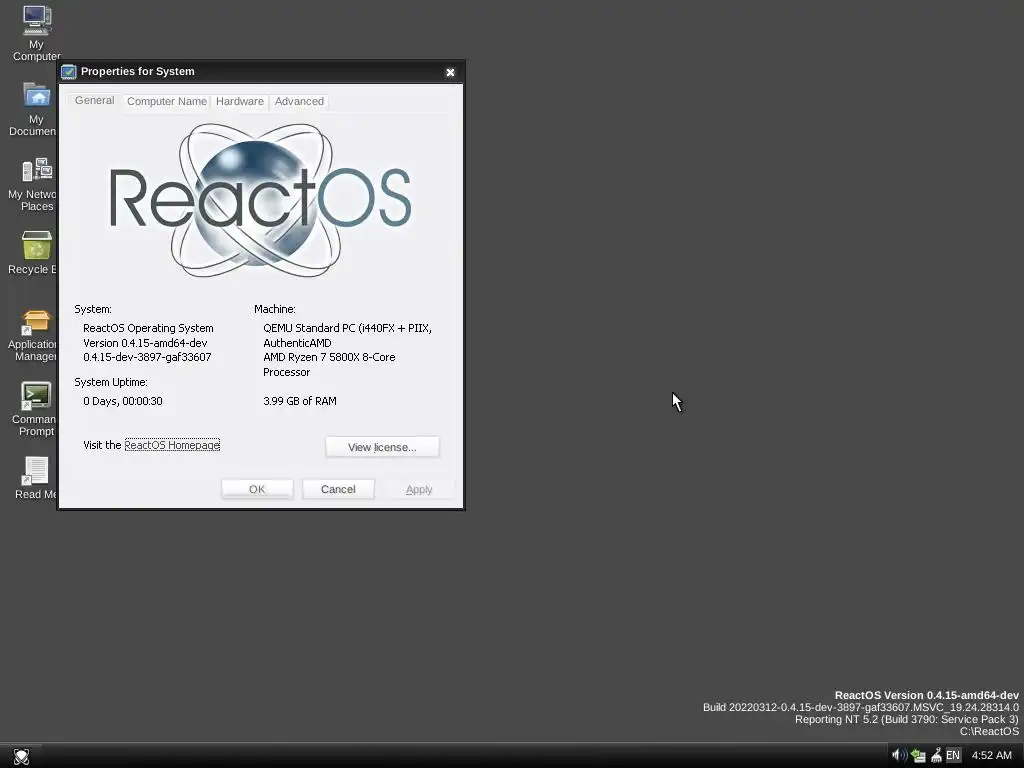The image size is (1024, 768).
Task: Switch to the Hardware tab
Action: (x=240, y=101)
